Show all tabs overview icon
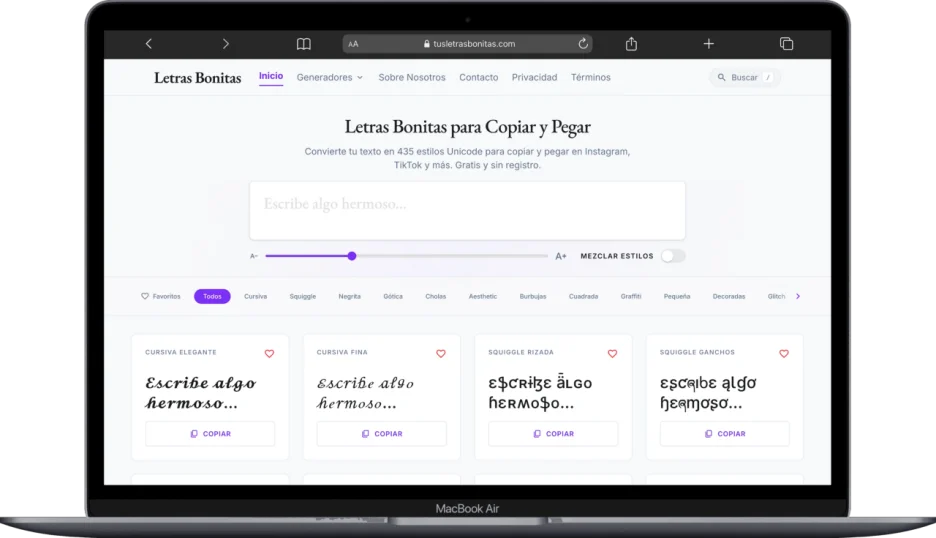The image size is (936, 538). 787,44
